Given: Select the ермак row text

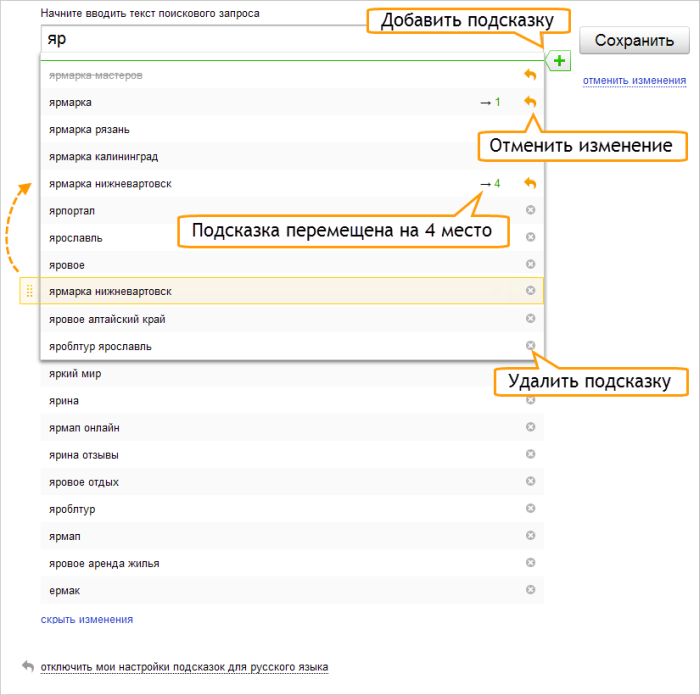Looking at the screenshot, I should coord(65,591).
